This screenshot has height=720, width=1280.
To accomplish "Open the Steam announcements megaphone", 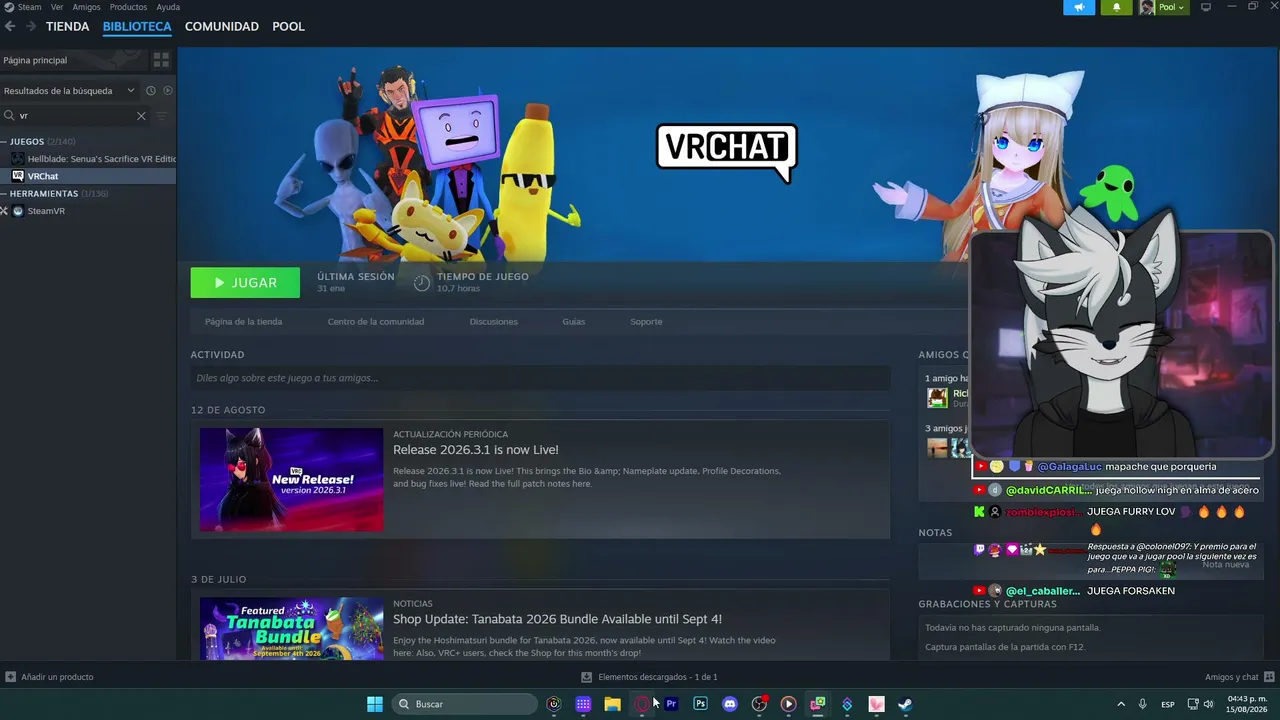I will pyautogui.click(x=1079, y=7).
